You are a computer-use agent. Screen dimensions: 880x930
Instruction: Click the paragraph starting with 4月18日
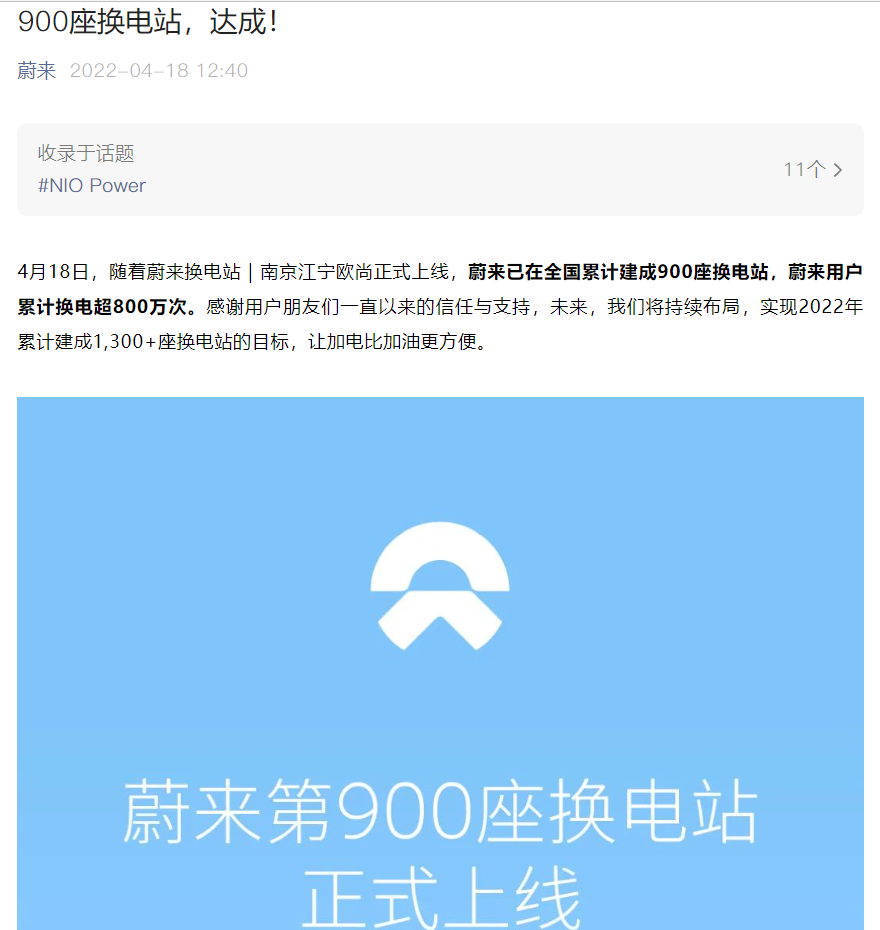point(440,307)
